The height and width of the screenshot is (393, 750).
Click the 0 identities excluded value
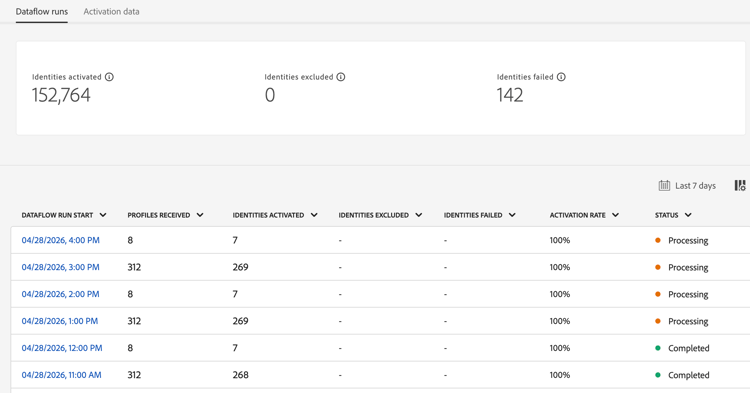pos(270,95)
